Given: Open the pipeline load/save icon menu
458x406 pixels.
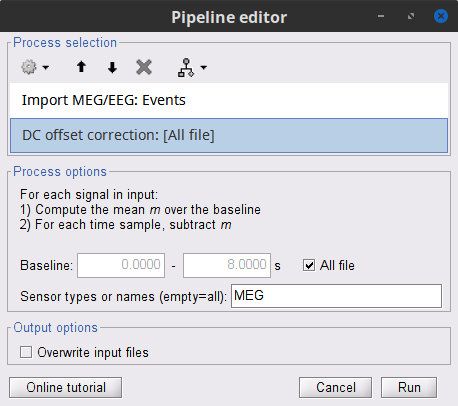Looking at the screenshot, I should pos(186,68).
